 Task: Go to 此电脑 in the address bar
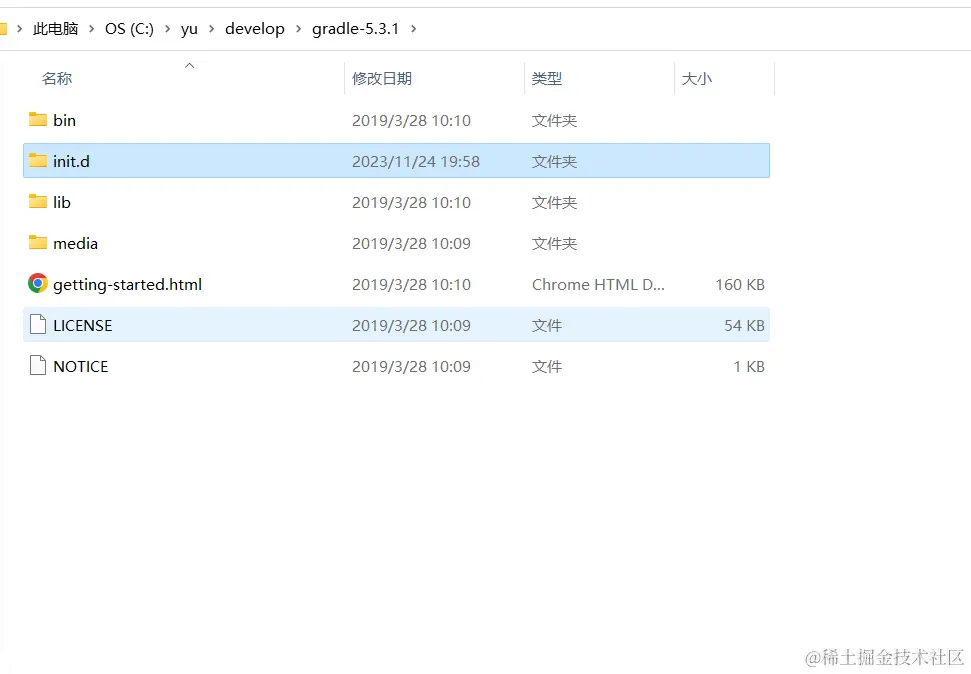coord(56,28)
